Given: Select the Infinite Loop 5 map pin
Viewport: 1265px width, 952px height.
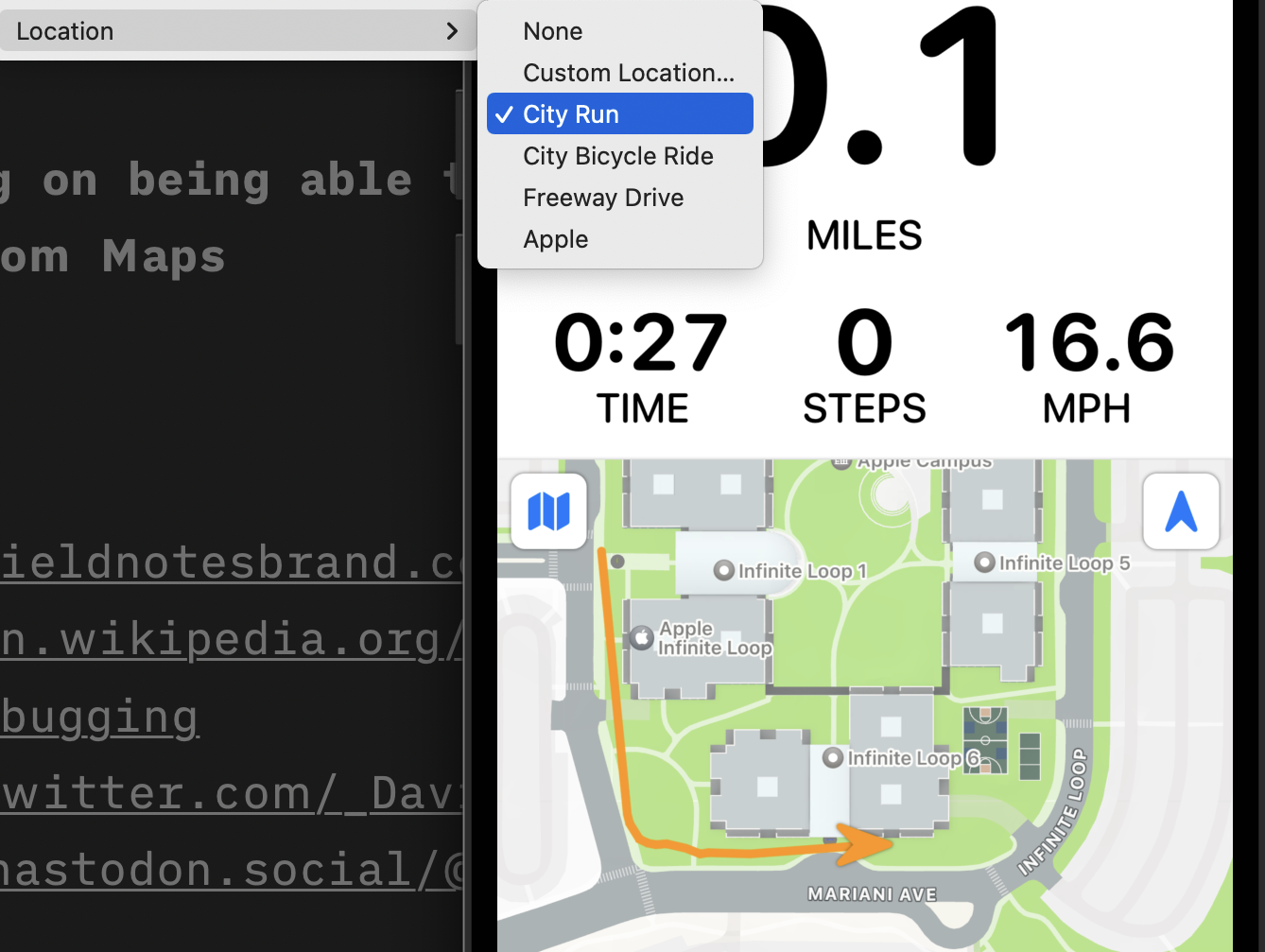Looking at the screenshot, I should pyautogui.click(x=984, y=563).
